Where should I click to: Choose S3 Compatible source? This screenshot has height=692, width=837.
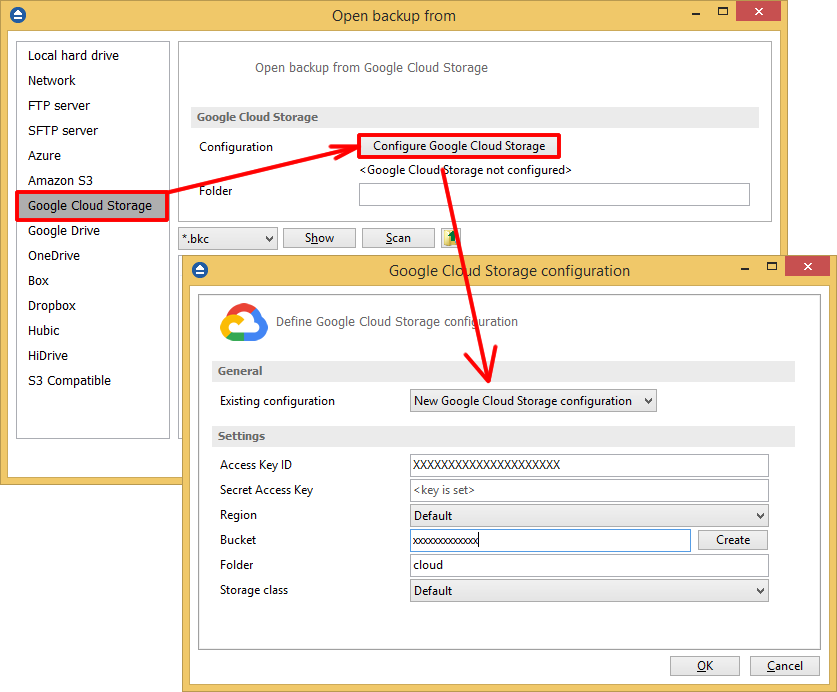[x=69, y=381]
